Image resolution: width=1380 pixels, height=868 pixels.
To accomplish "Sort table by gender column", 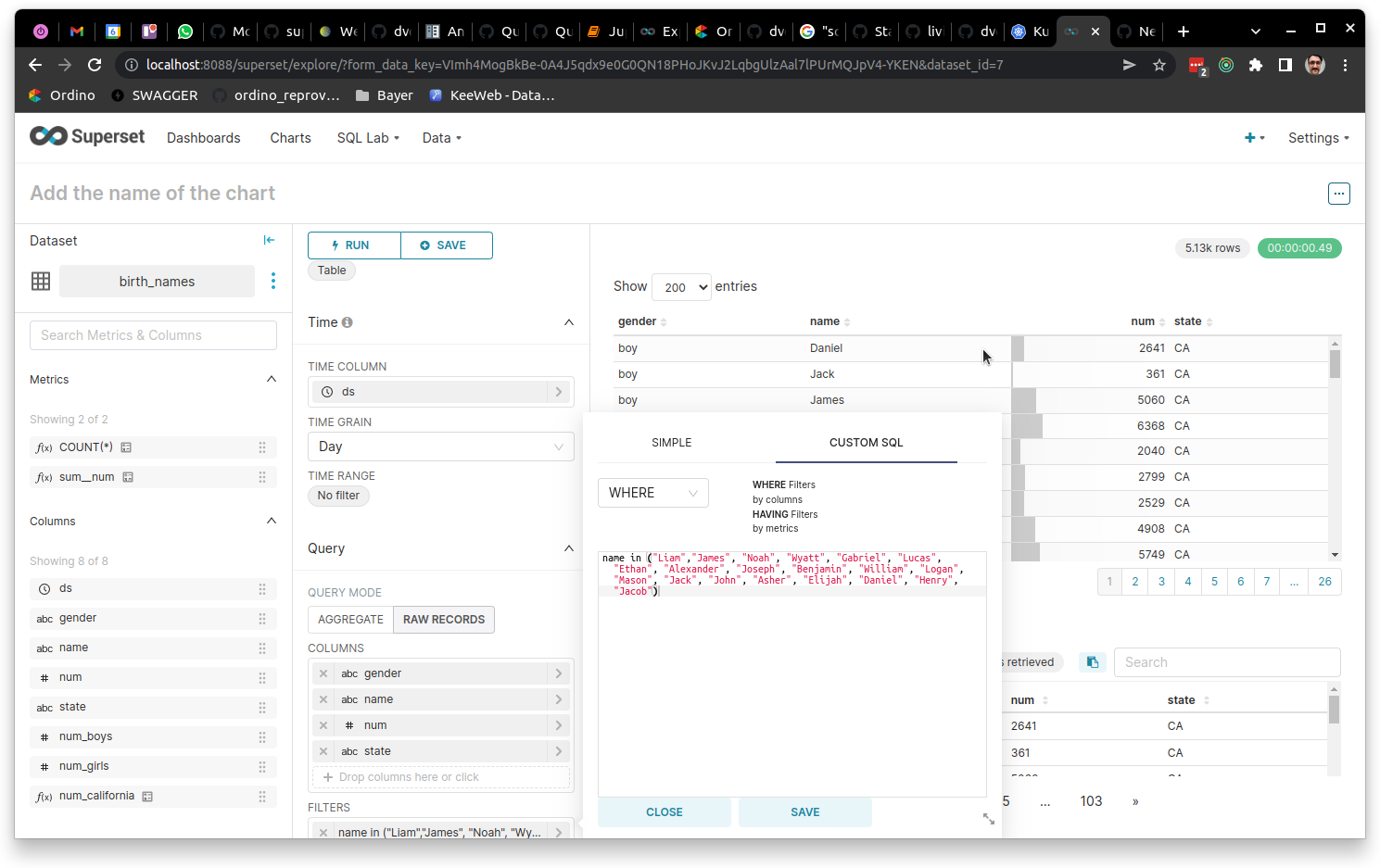I will (x=642, y=321).
